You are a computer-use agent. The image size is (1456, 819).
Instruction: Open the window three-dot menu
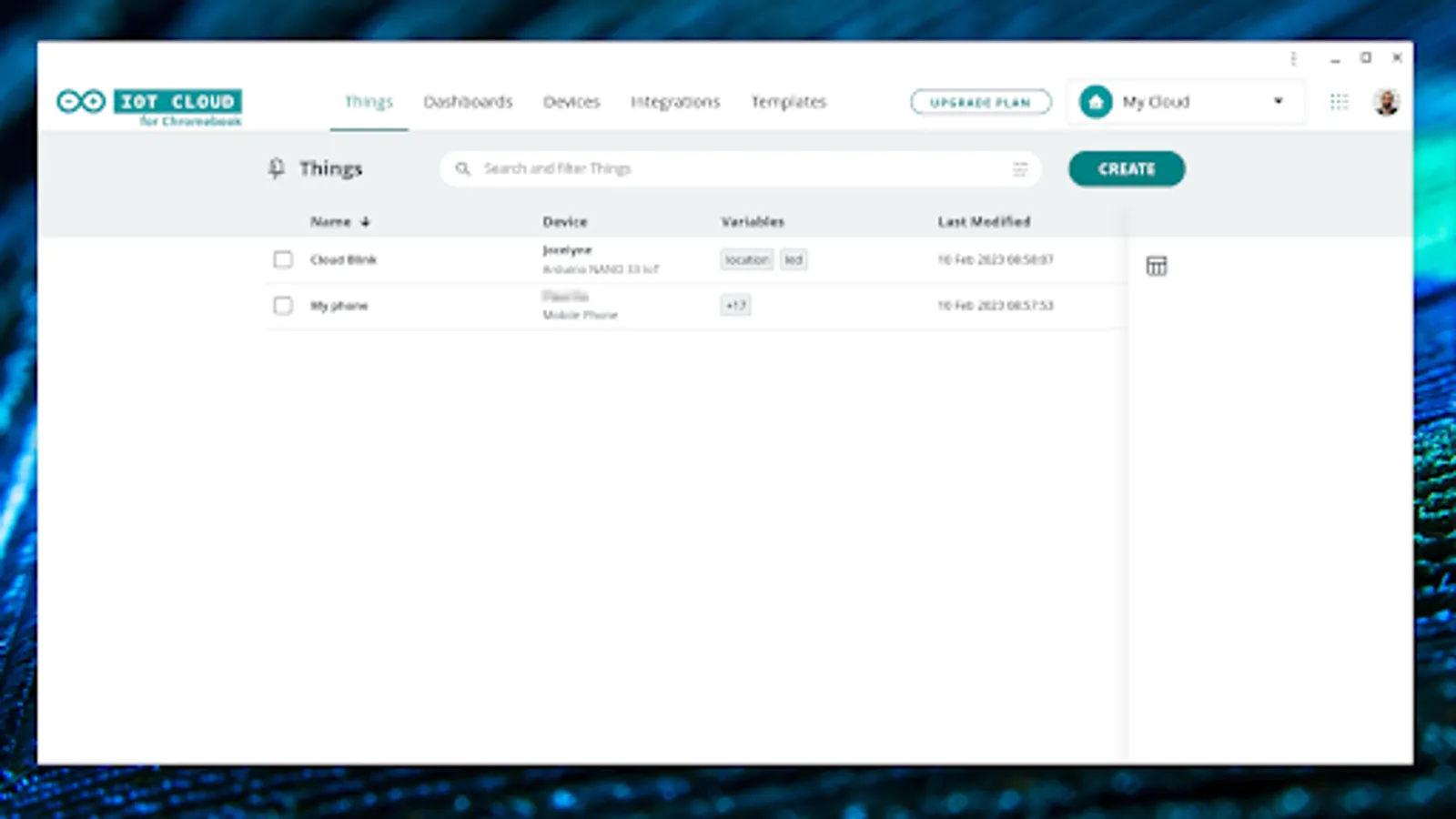click(1293, 58)
